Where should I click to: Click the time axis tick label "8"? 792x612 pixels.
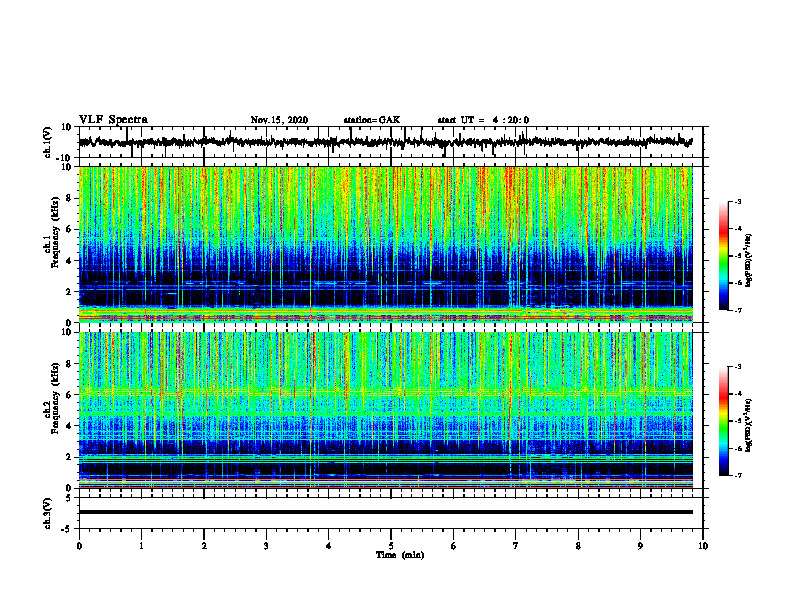click(578, 546)
